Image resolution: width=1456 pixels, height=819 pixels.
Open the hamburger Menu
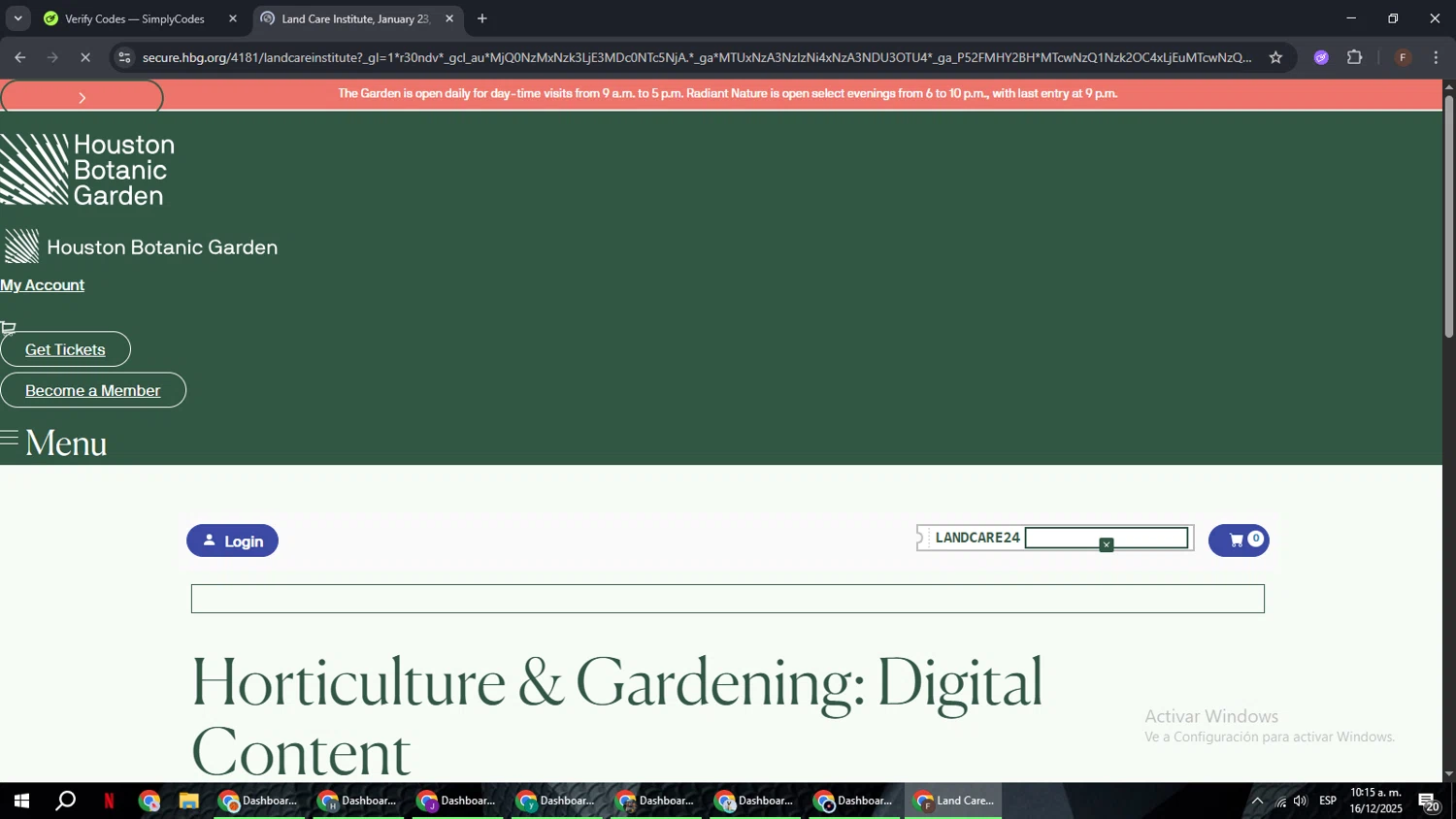[53, 442]
